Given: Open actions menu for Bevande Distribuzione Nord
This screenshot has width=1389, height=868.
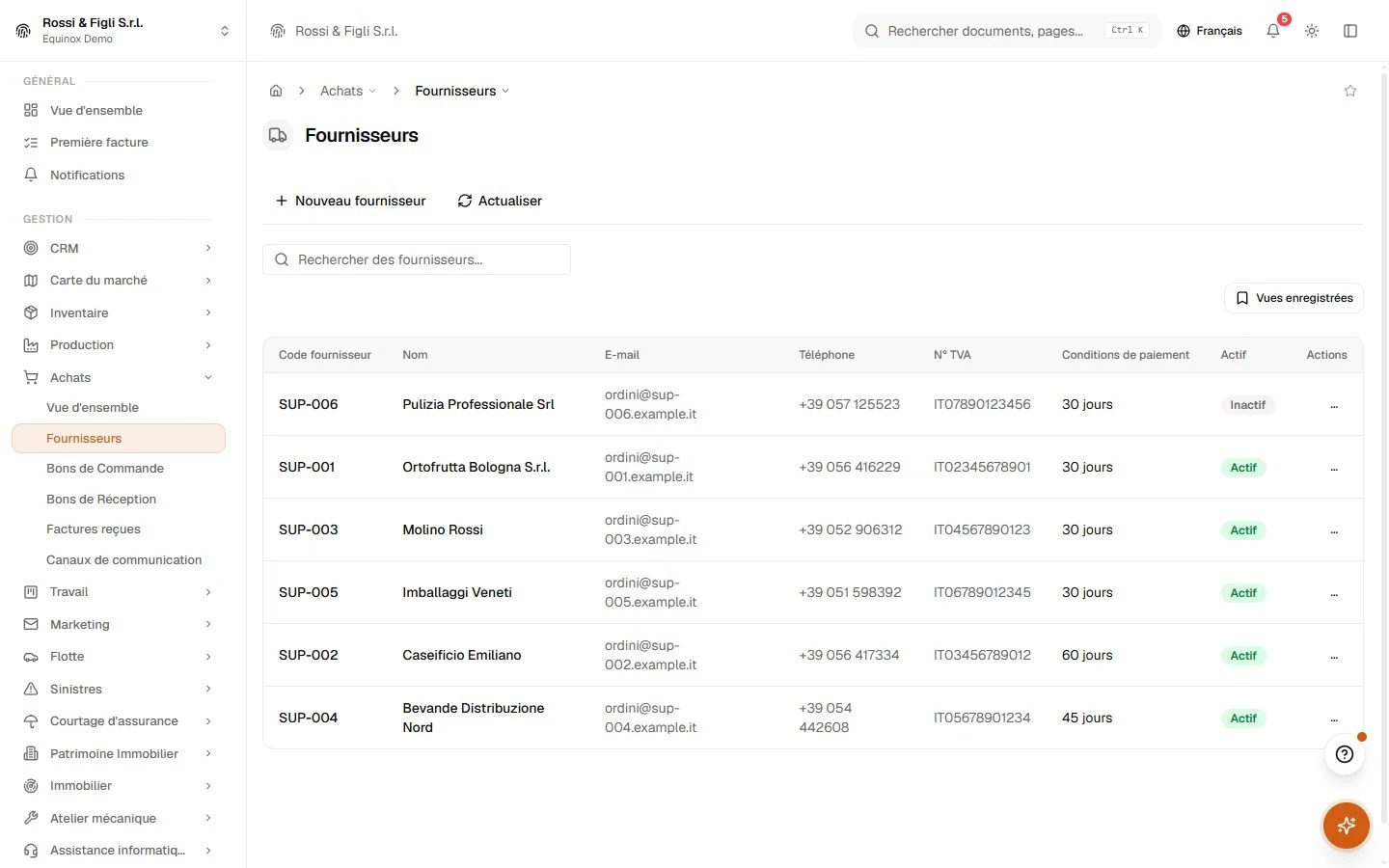Looking at the screenshot, I should pyautogui.click(x=1334, y=719).
